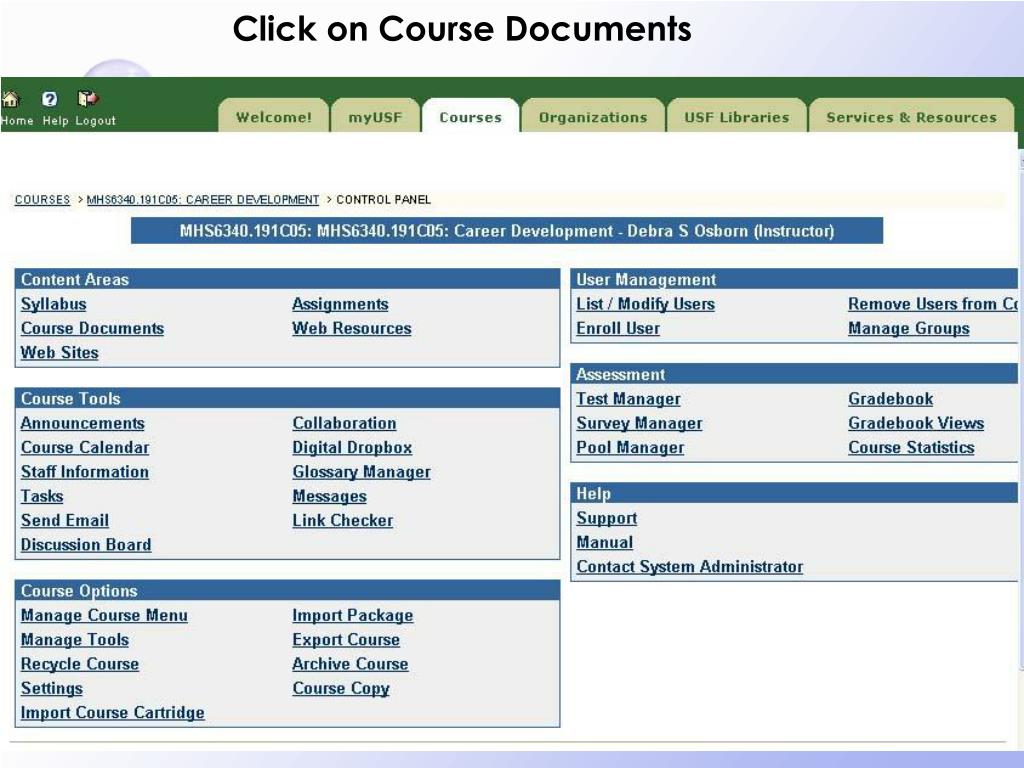Open List / Modify Users

[x=645, y=304]
